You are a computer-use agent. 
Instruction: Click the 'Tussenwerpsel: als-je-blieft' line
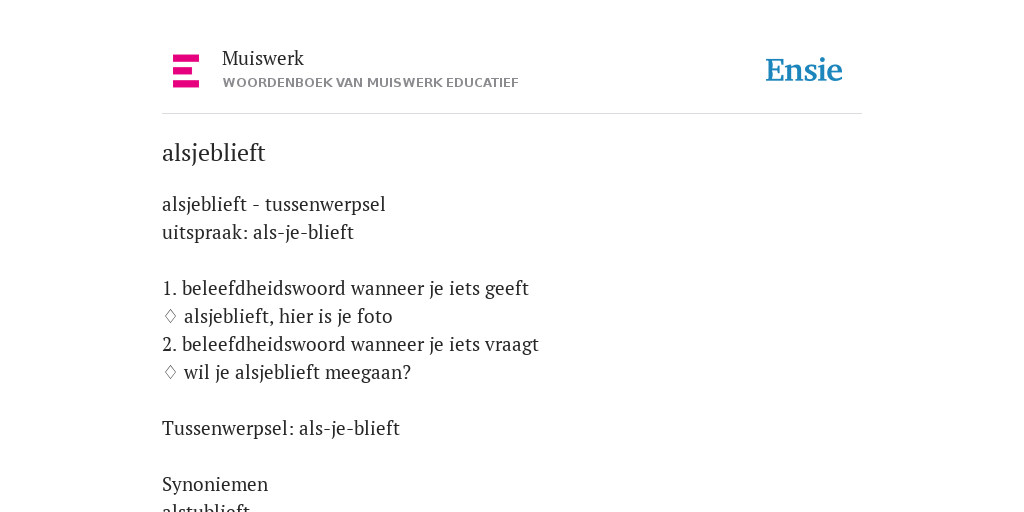(x=281, y=428)
